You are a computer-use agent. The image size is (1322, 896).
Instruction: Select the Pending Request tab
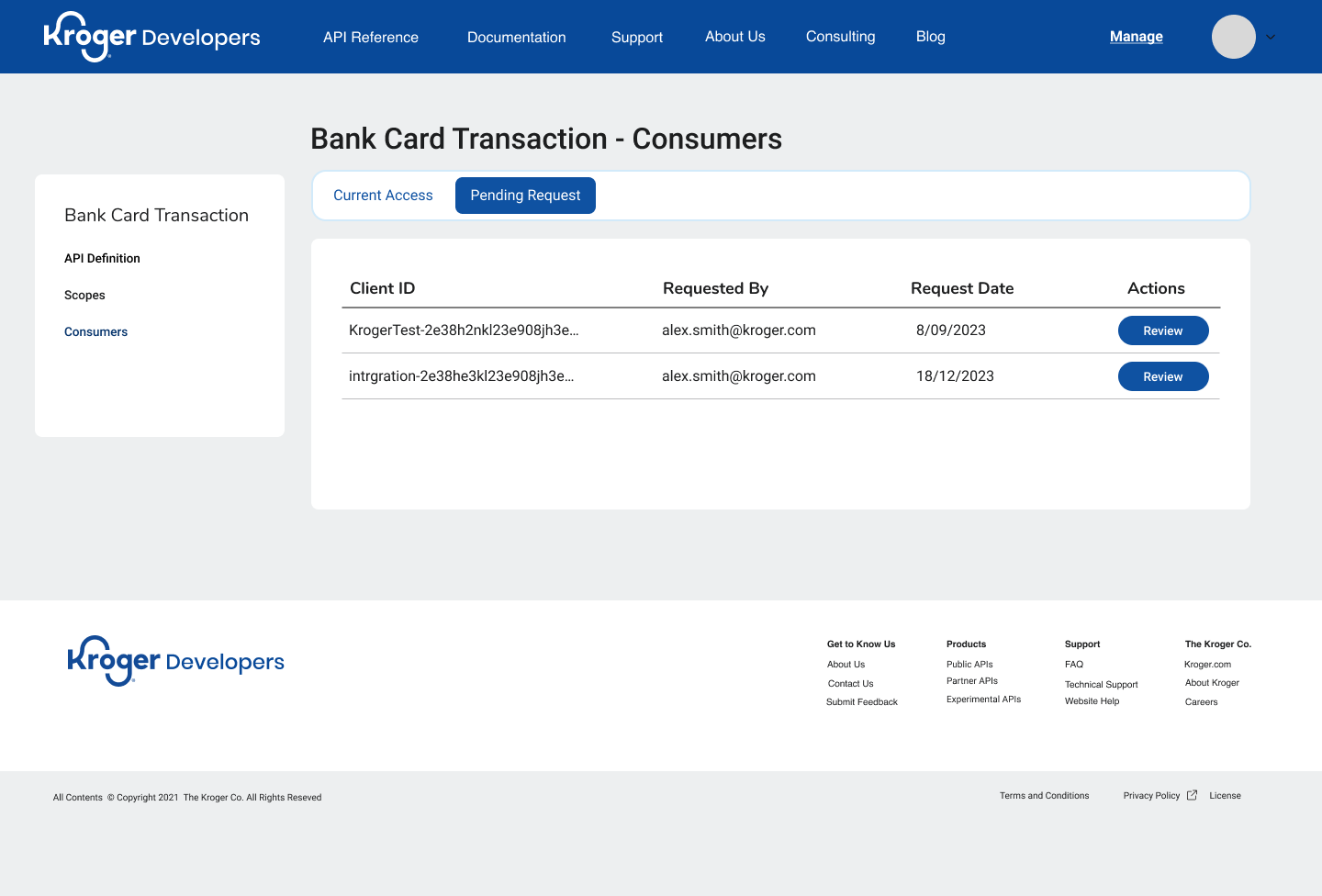[x=525, y=196]
